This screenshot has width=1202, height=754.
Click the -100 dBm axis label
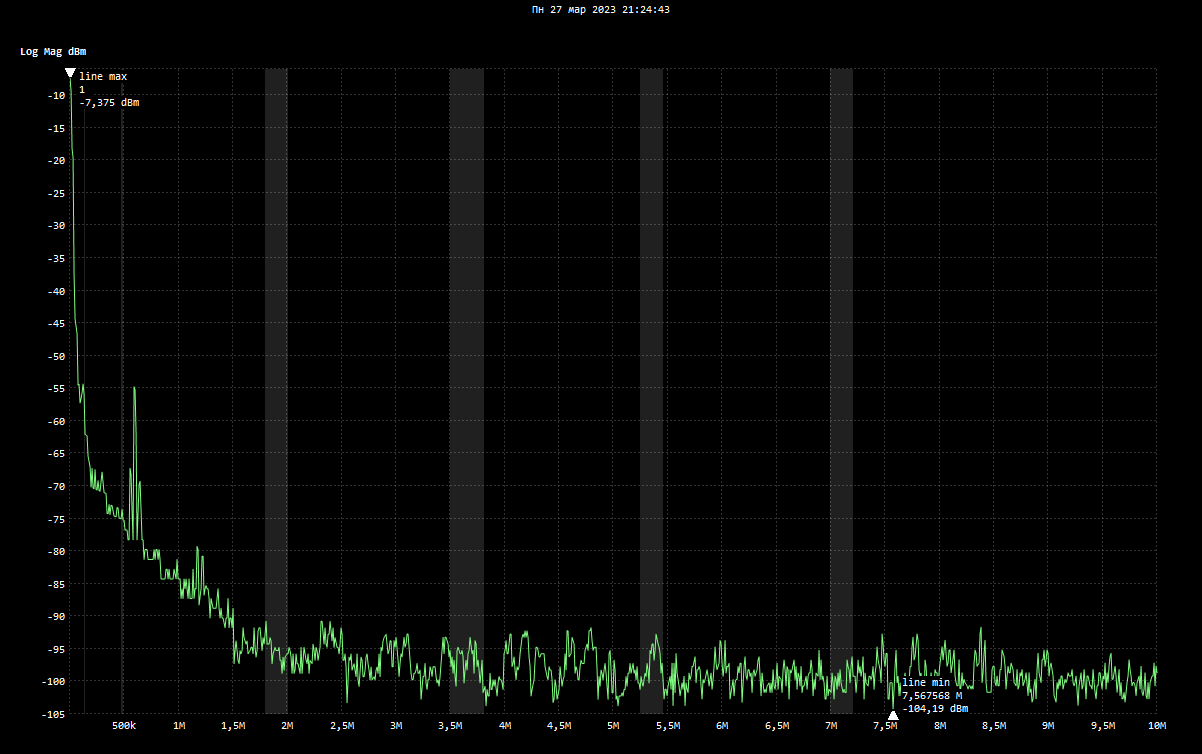52,682
